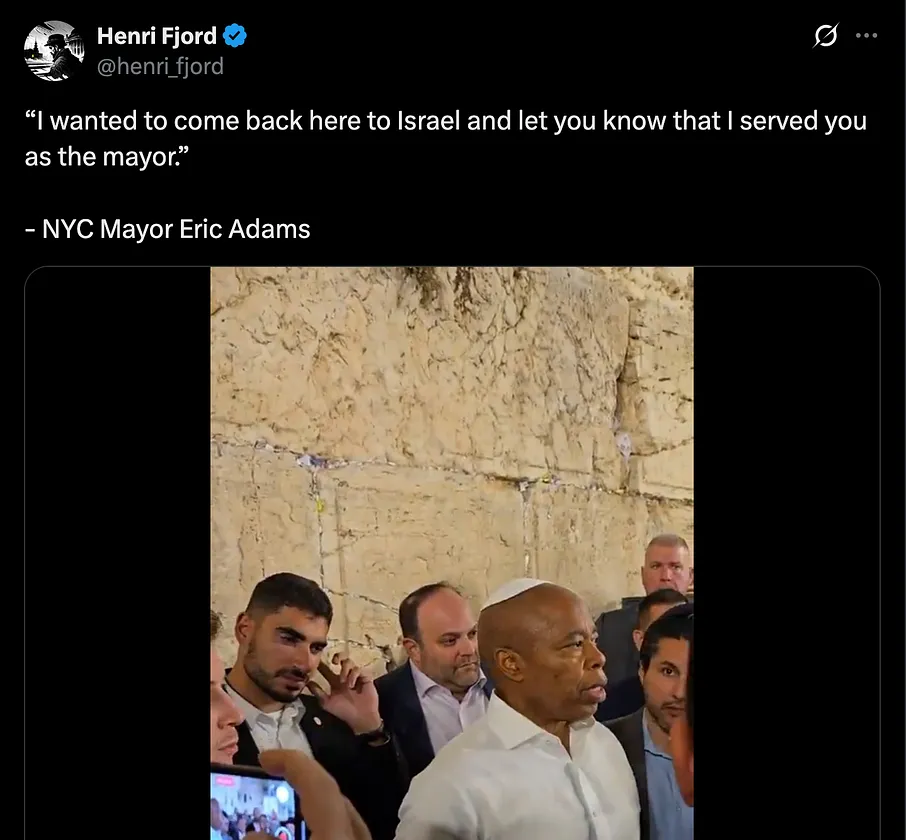Click the quote line starting "I wanted to come"
The image size is (906, 840).
pos(445,121)
